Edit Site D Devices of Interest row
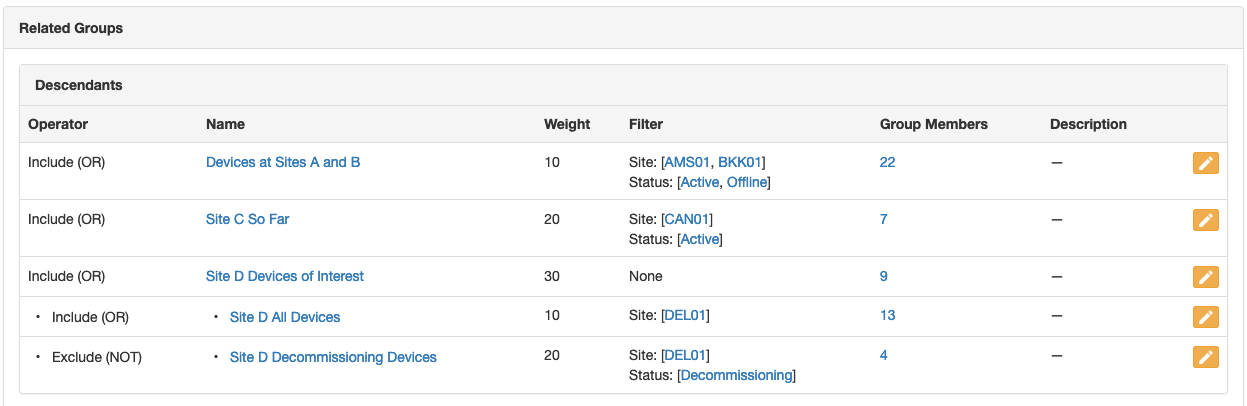The image size is (1247, 406). [x=1205, y=277]
